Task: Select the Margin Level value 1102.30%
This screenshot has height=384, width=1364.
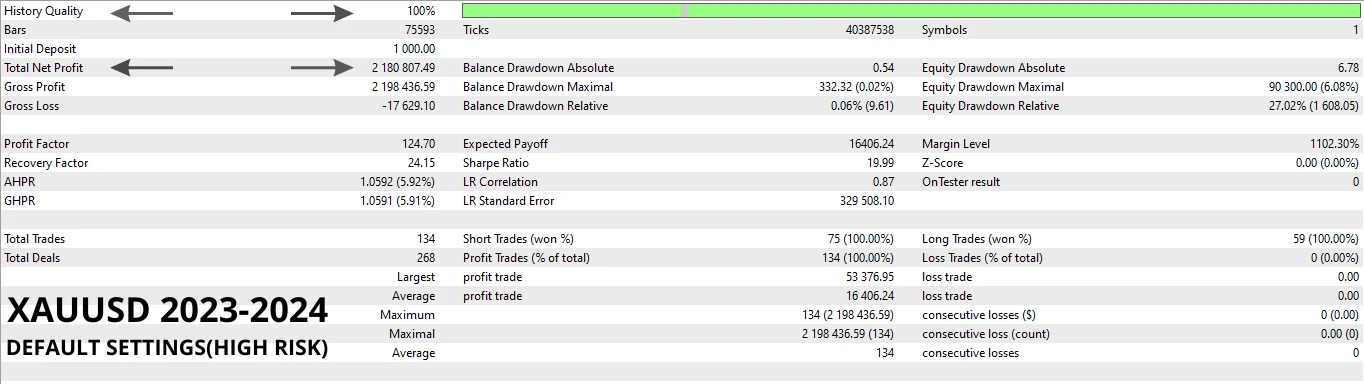Action: click(1335, 144)
